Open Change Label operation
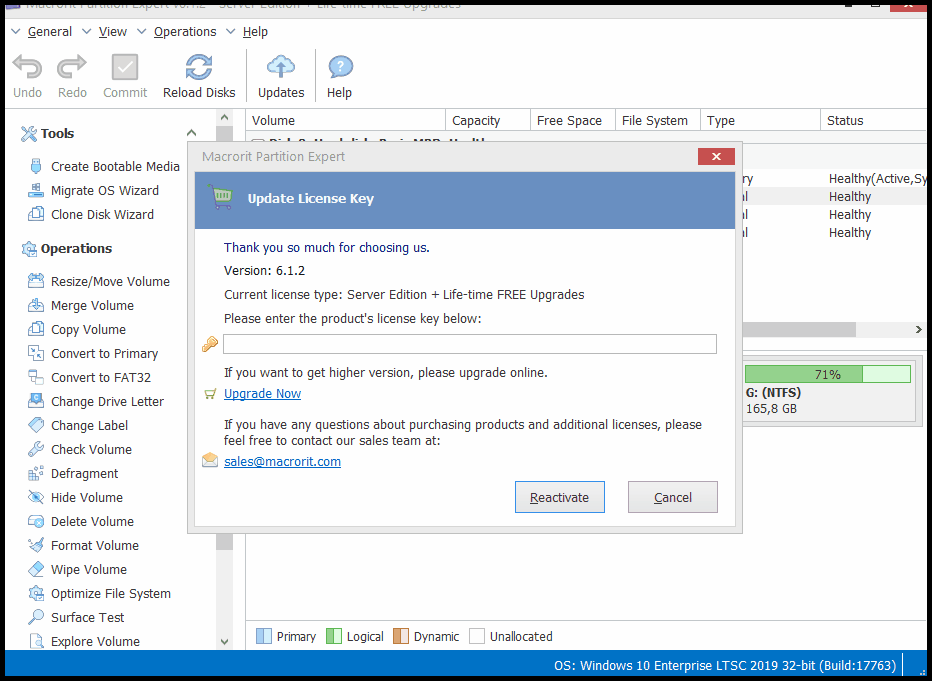 [78, 425]
